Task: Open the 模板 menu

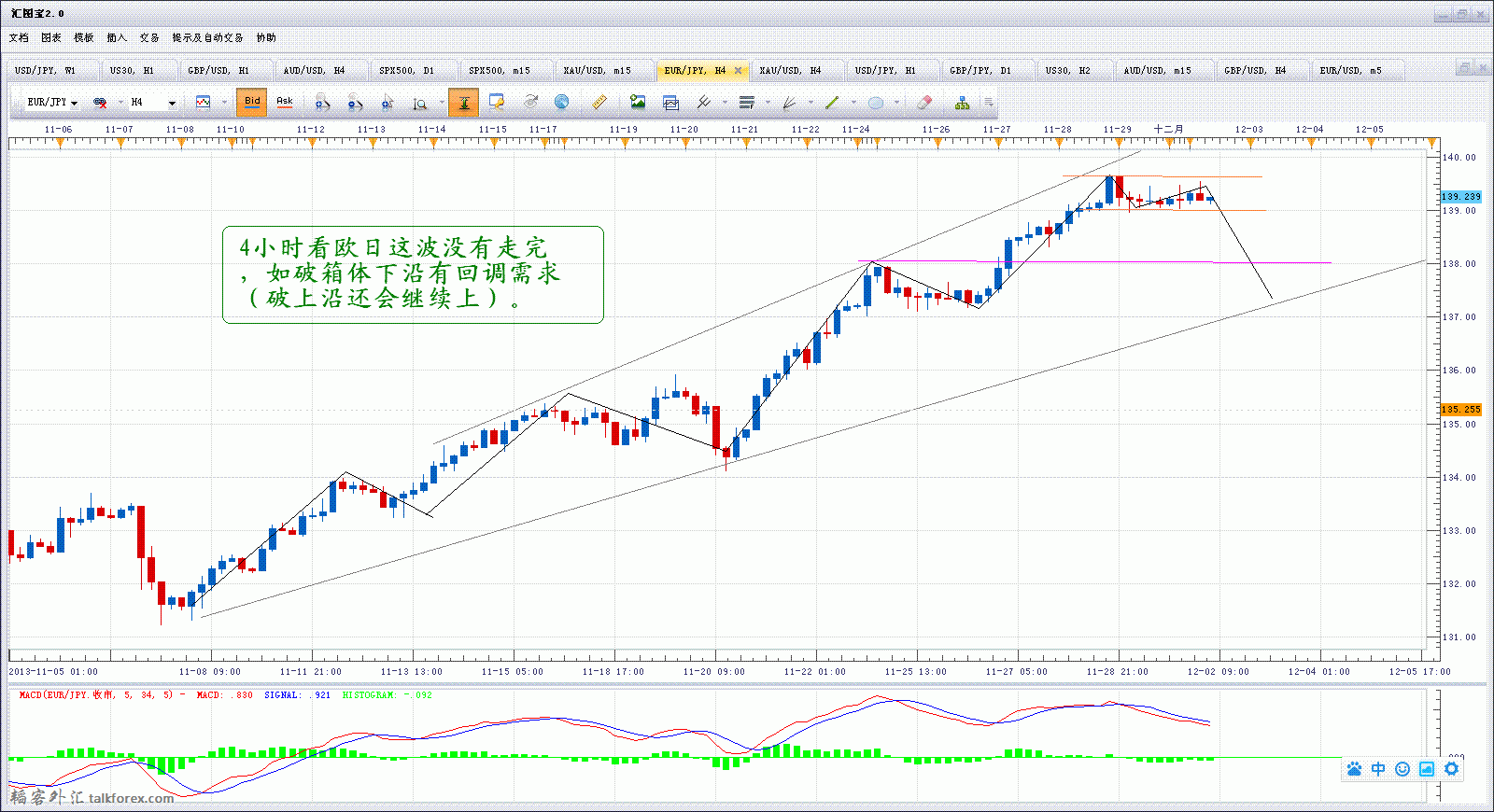Action: coord(84,38)
